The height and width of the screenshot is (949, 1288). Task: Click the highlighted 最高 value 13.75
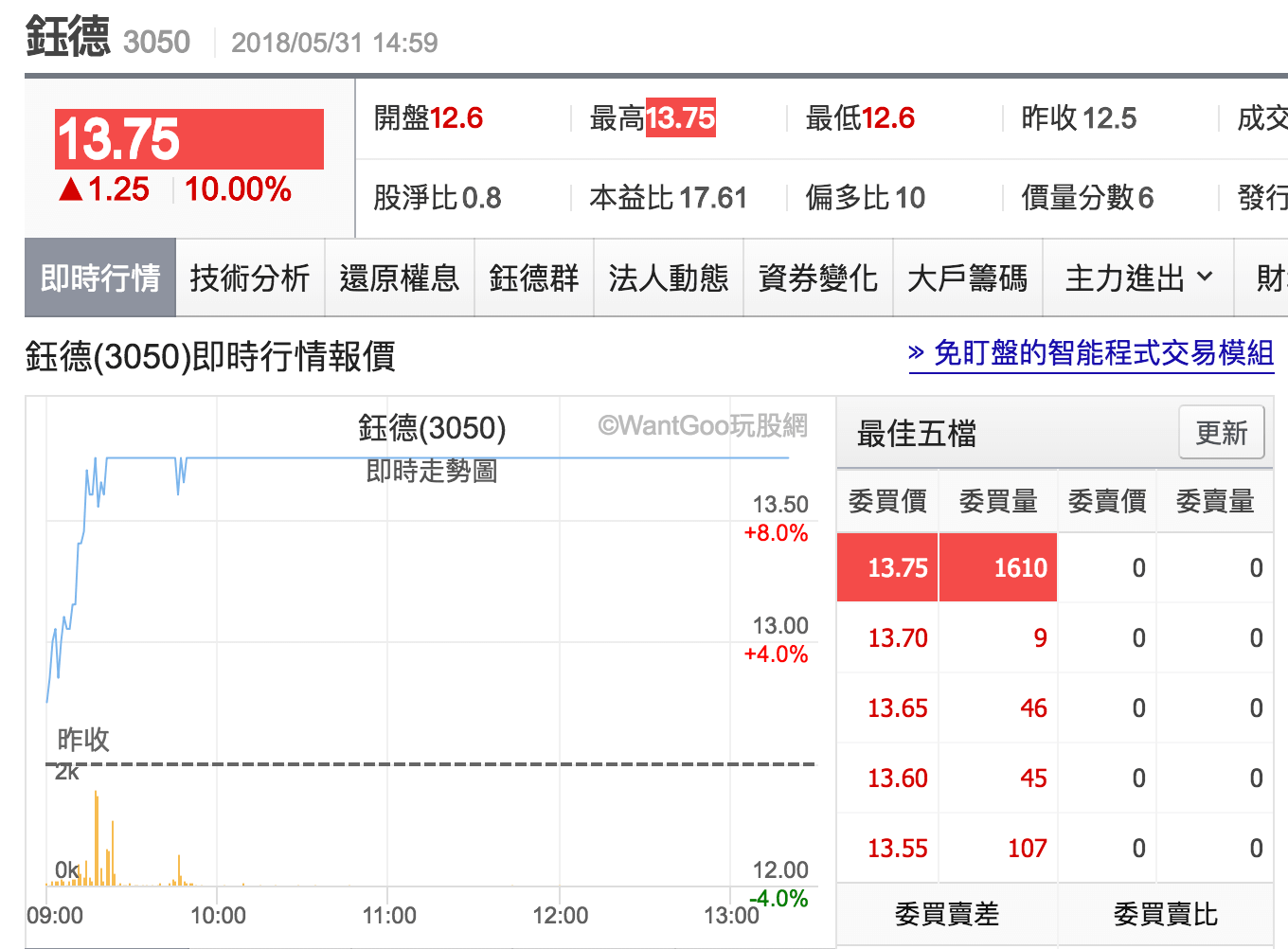pyautogui.click(x=682, y=117)
